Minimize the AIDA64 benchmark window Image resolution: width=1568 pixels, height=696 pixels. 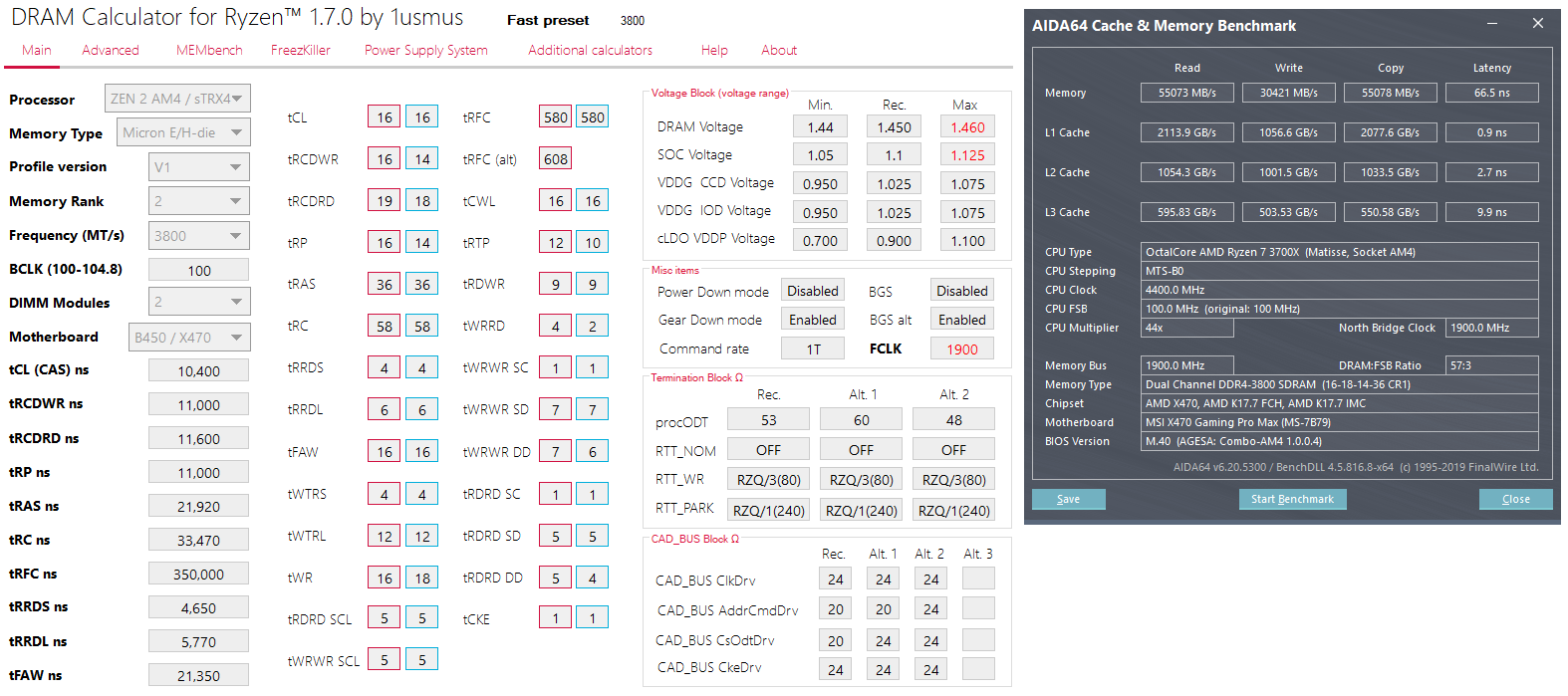point(1492,24)
